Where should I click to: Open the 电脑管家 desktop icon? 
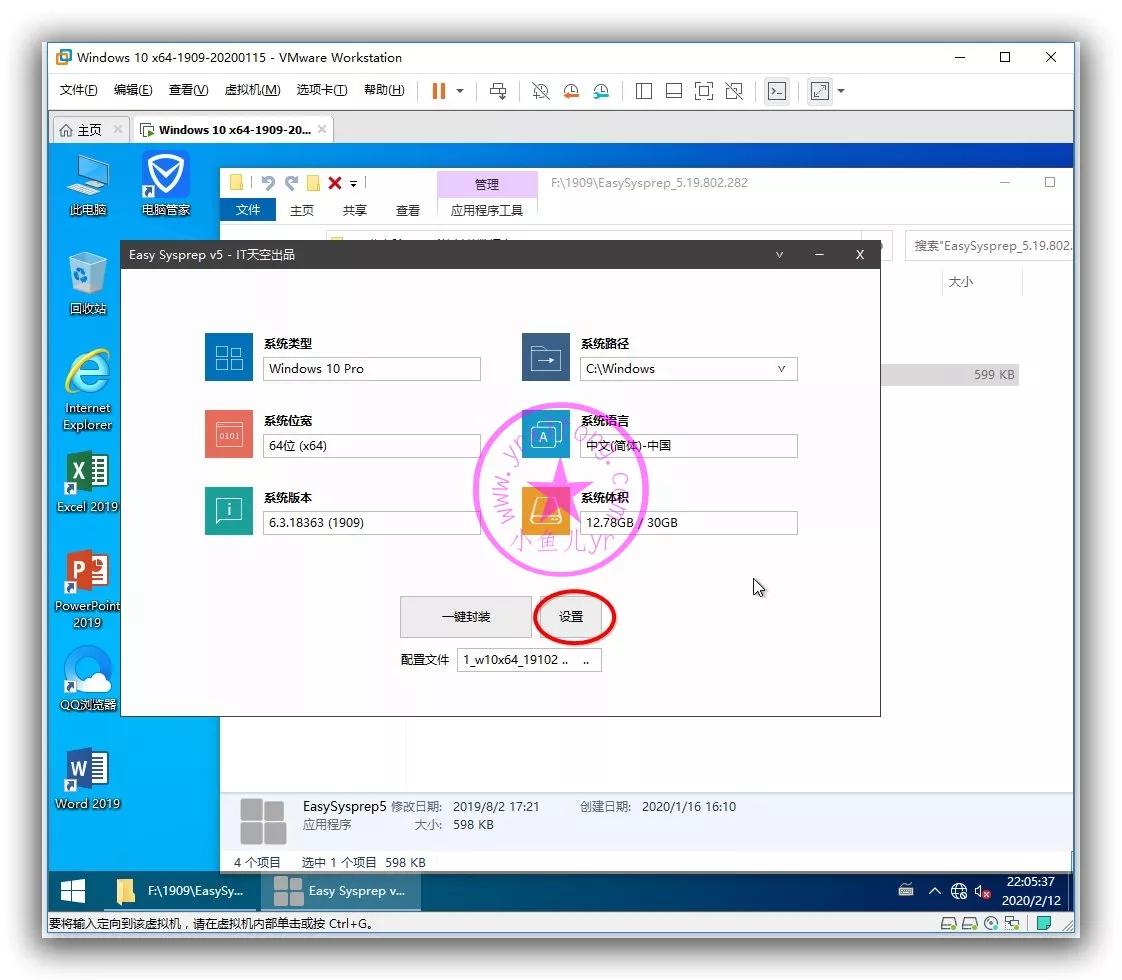point(165,184)
